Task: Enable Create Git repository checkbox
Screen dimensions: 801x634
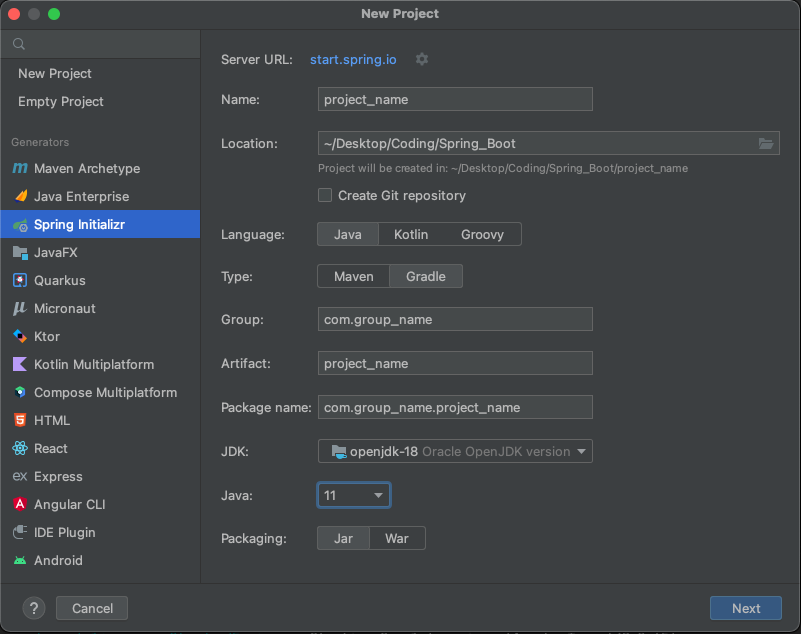Action: [325, 195]
